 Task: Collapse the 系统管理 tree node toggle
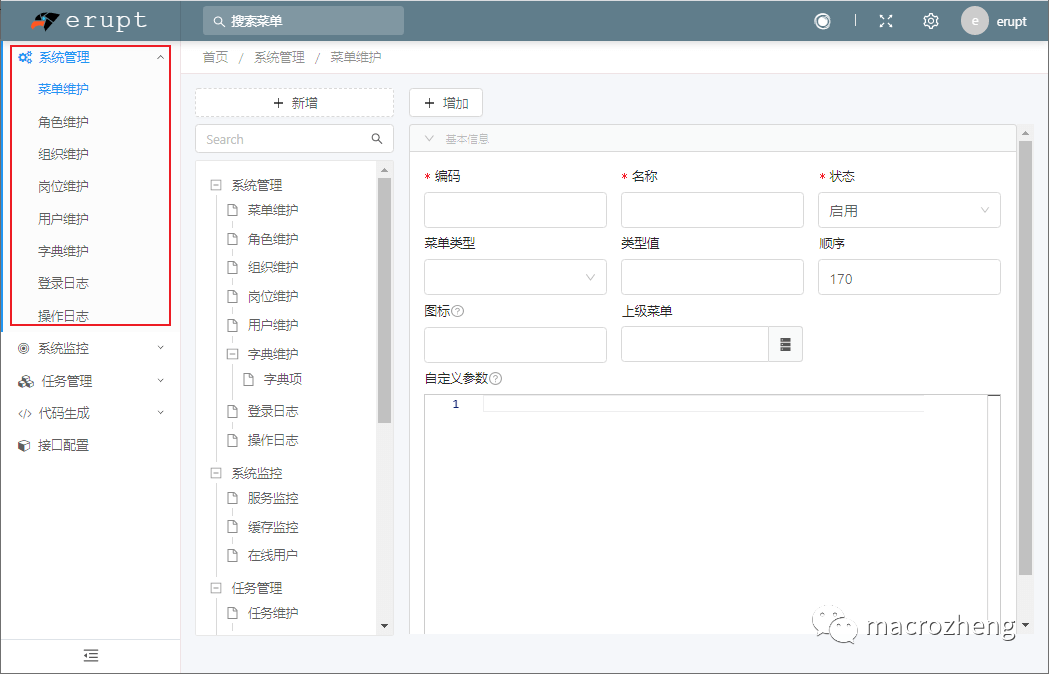click(x=216, y=185)
